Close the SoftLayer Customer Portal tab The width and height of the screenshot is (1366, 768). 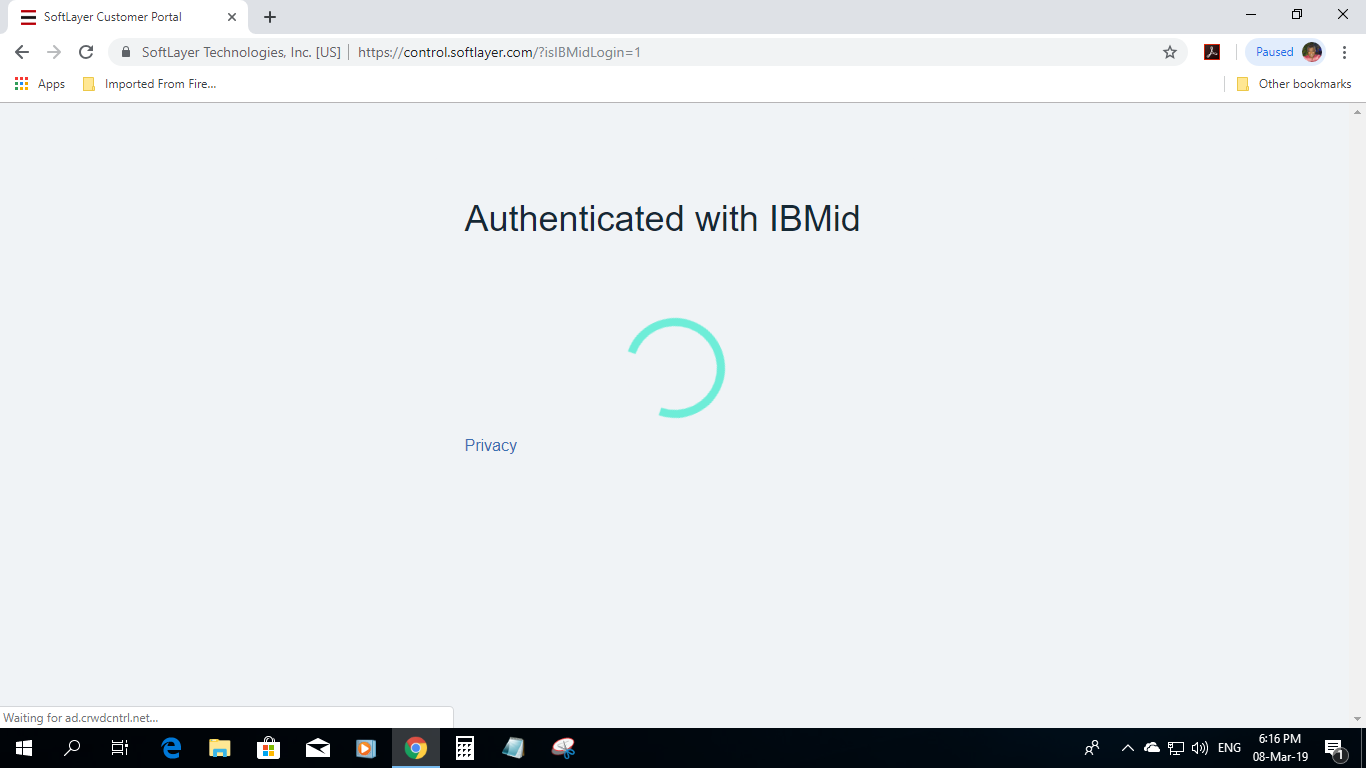[232, 17]
